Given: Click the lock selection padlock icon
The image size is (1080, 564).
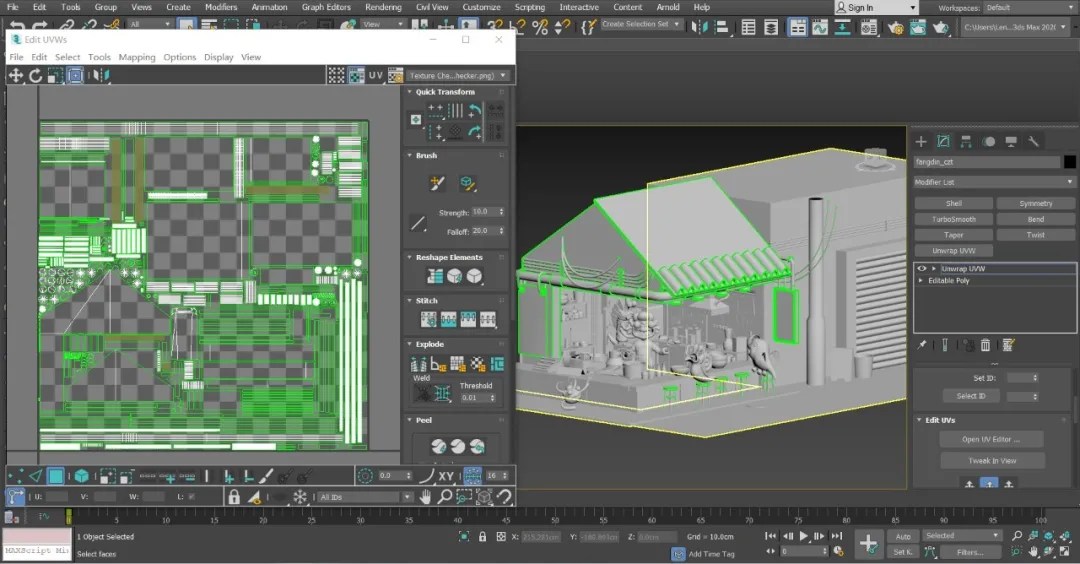Looking at the screenshot, I should click(233, 497).
